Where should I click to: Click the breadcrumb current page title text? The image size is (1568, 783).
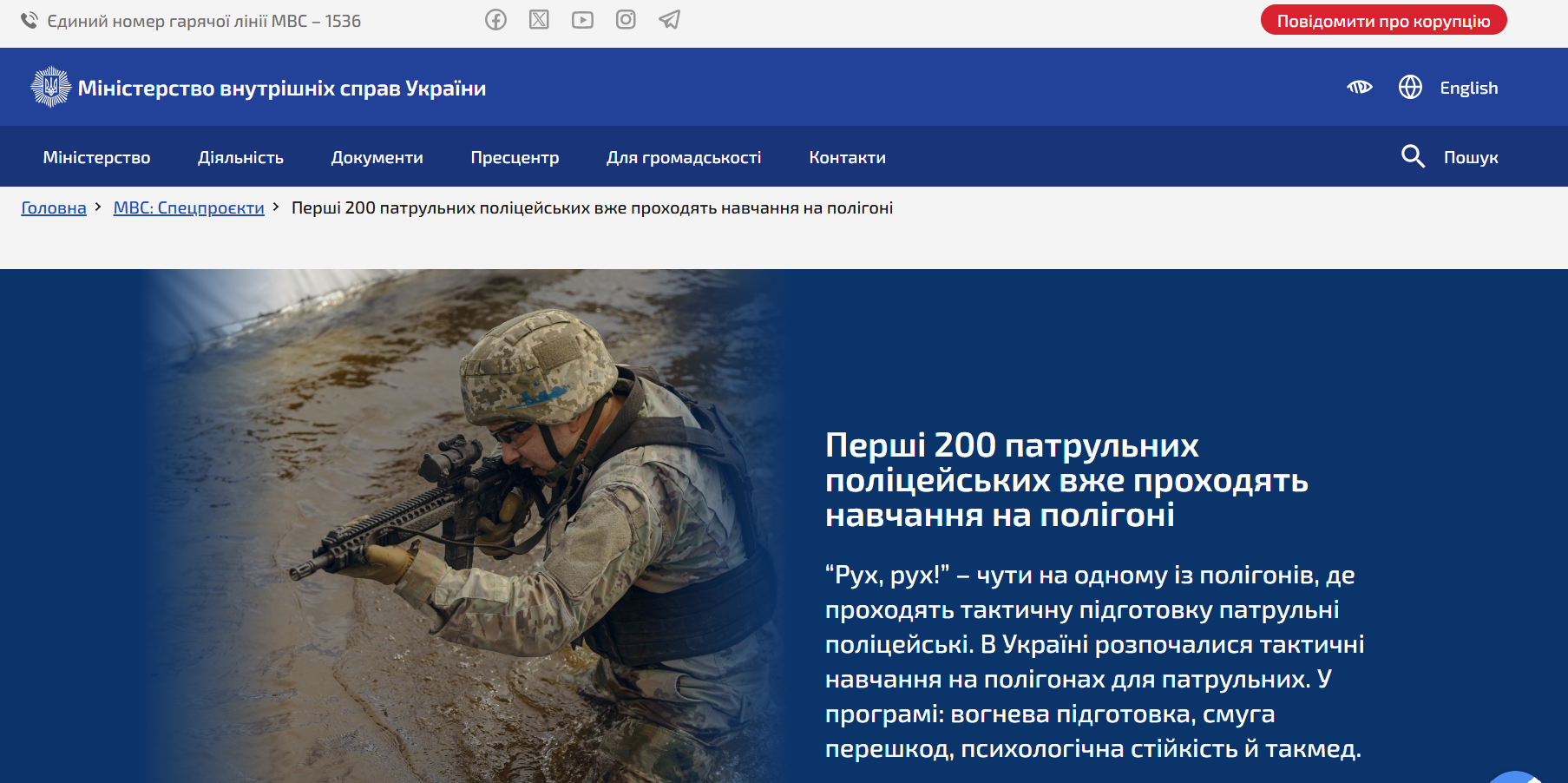tap(592, 207)
